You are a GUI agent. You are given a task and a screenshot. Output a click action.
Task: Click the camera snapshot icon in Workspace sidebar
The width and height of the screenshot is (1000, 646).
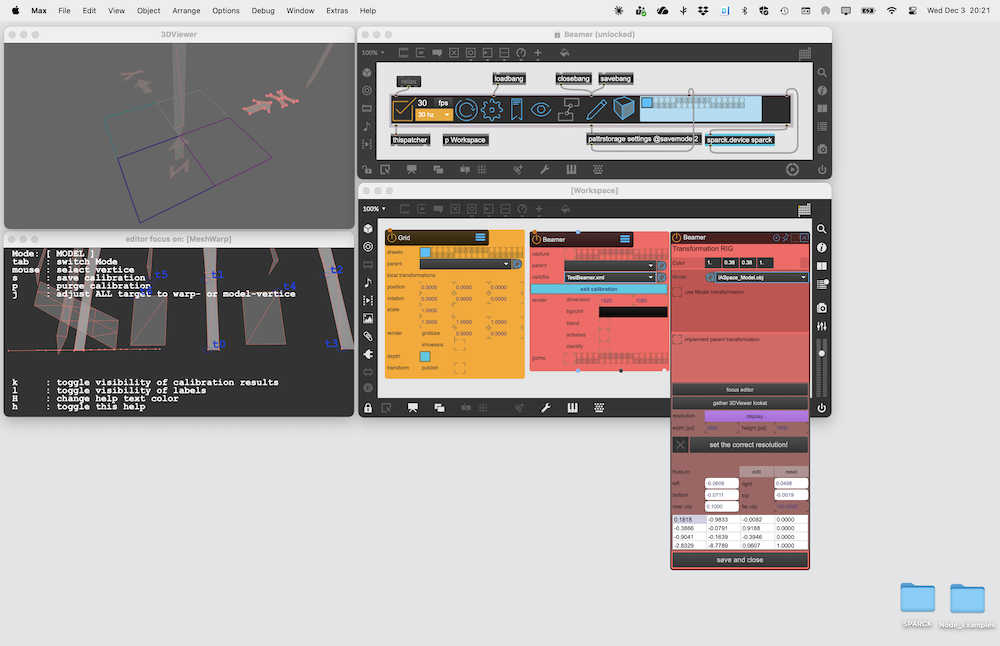821,308
